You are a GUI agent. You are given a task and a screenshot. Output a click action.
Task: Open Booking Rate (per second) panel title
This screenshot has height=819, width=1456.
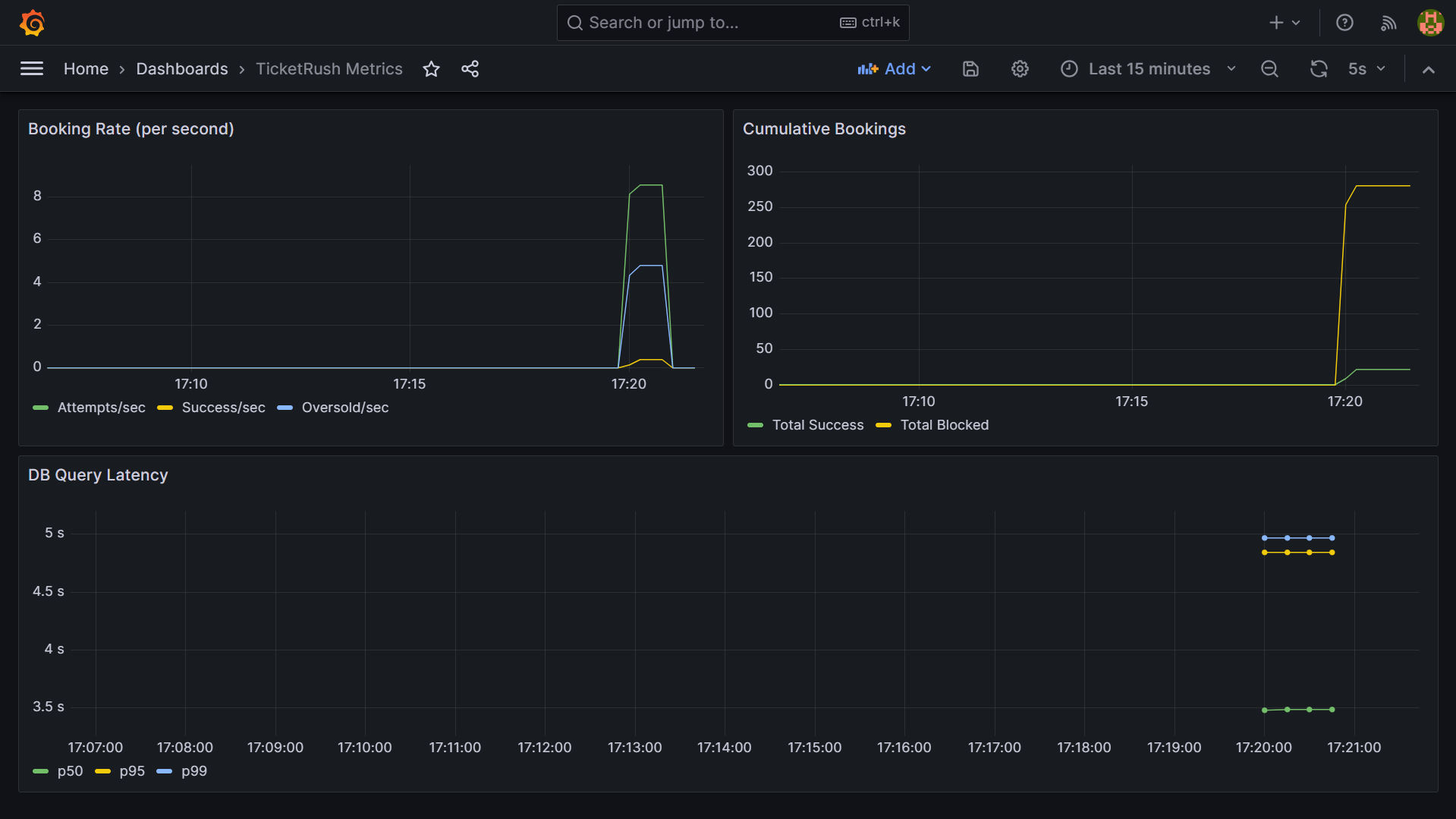[131, 129]
